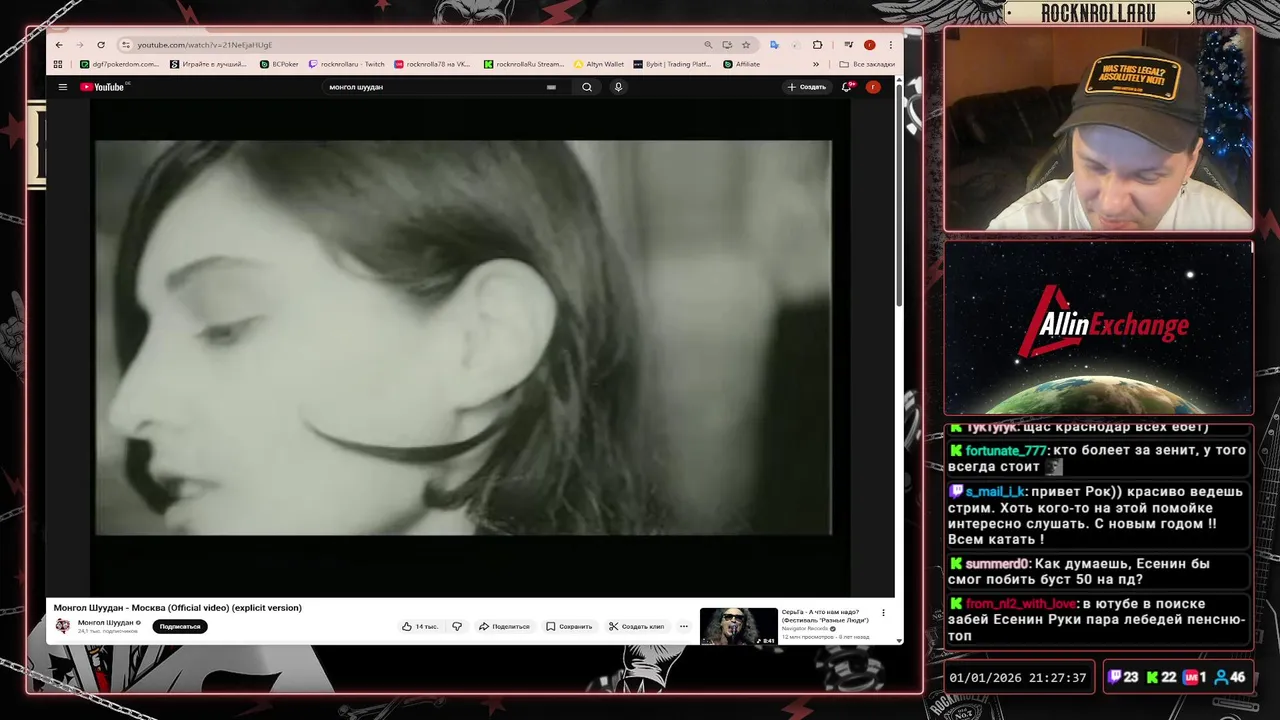Open the dgf7pokerdom.com bookmark

point(119,64)
